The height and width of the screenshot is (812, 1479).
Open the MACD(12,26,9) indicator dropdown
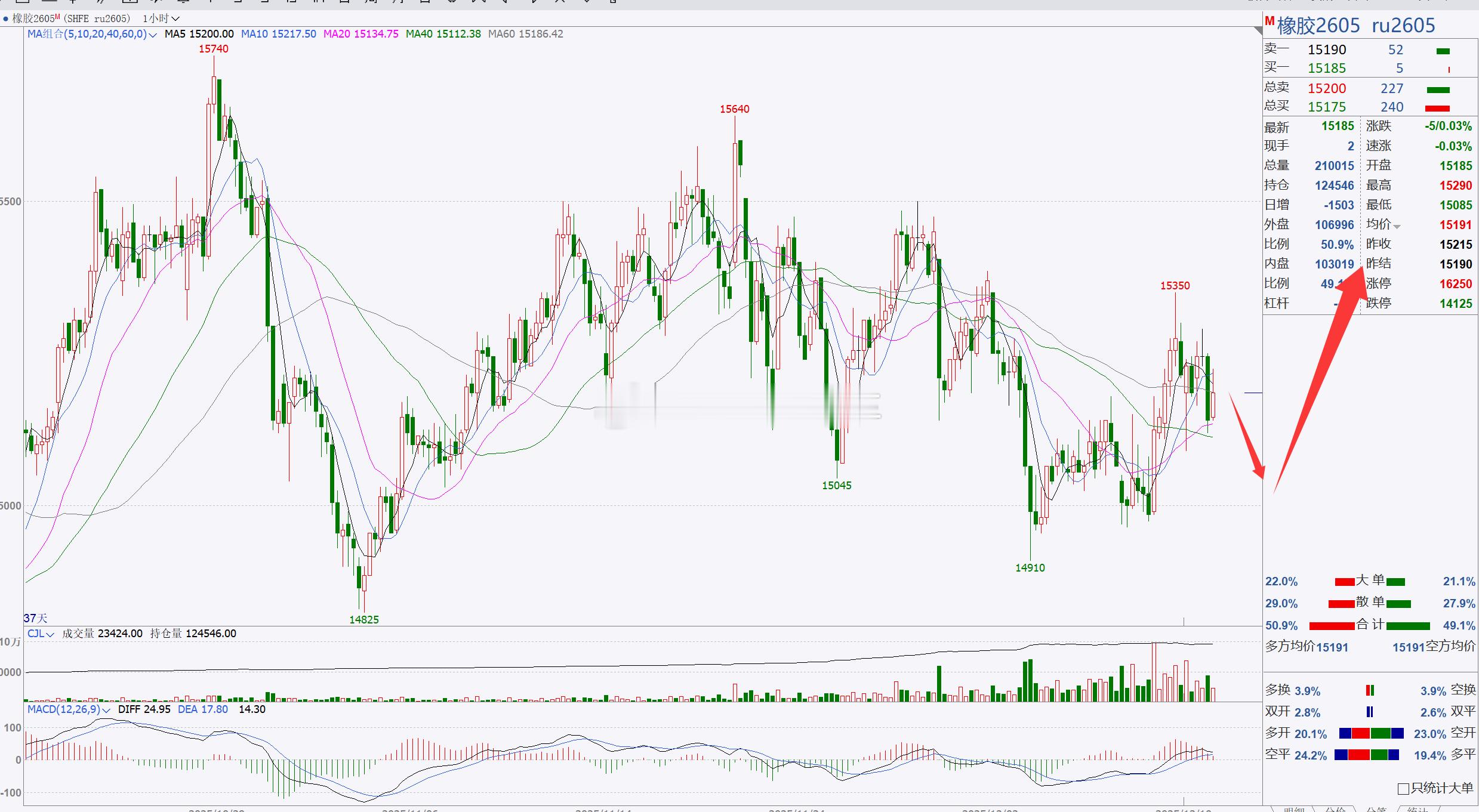tap(106, 710)
